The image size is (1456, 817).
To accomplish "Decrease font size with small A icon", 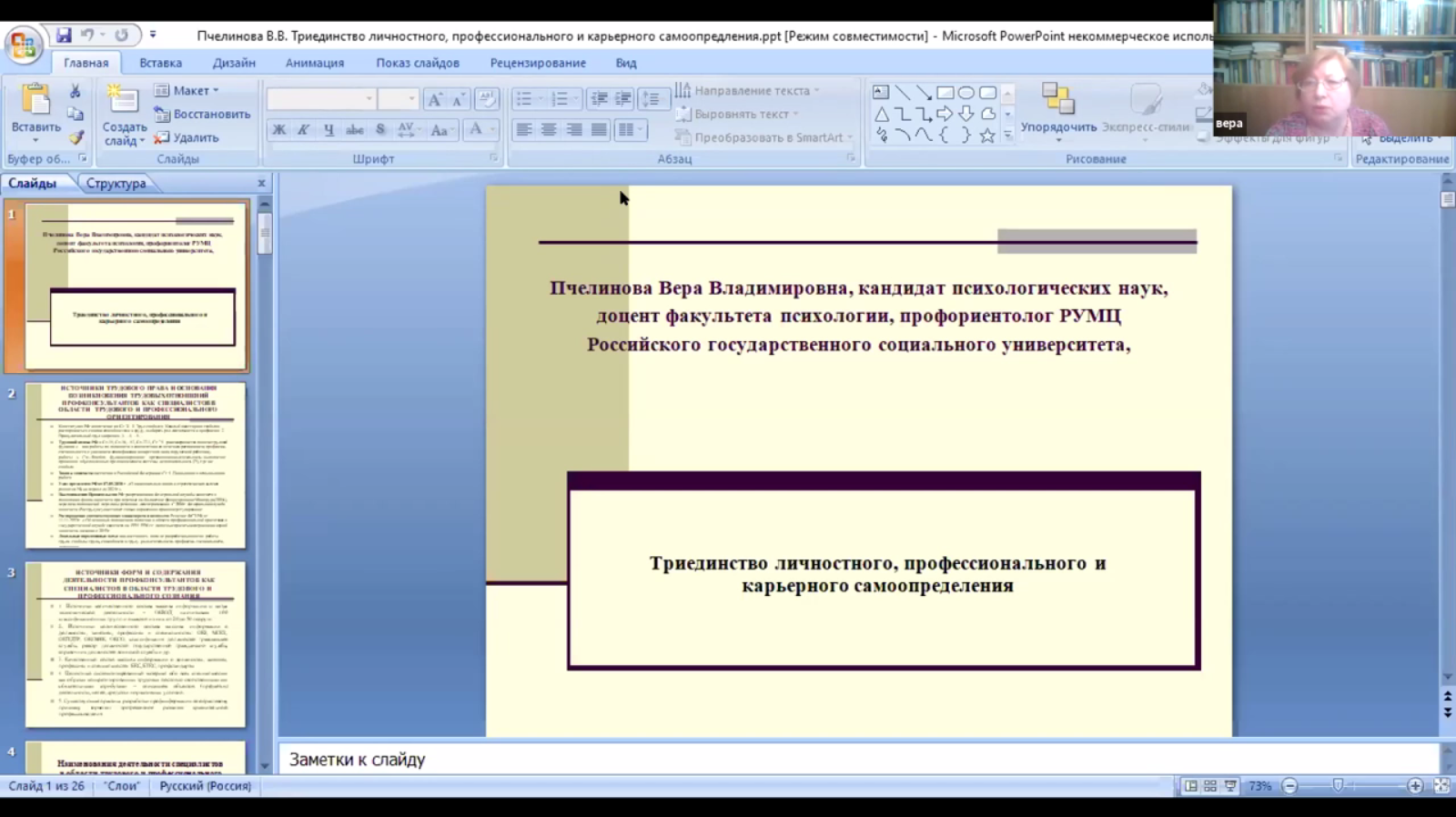I will click(x=458, y=99).
